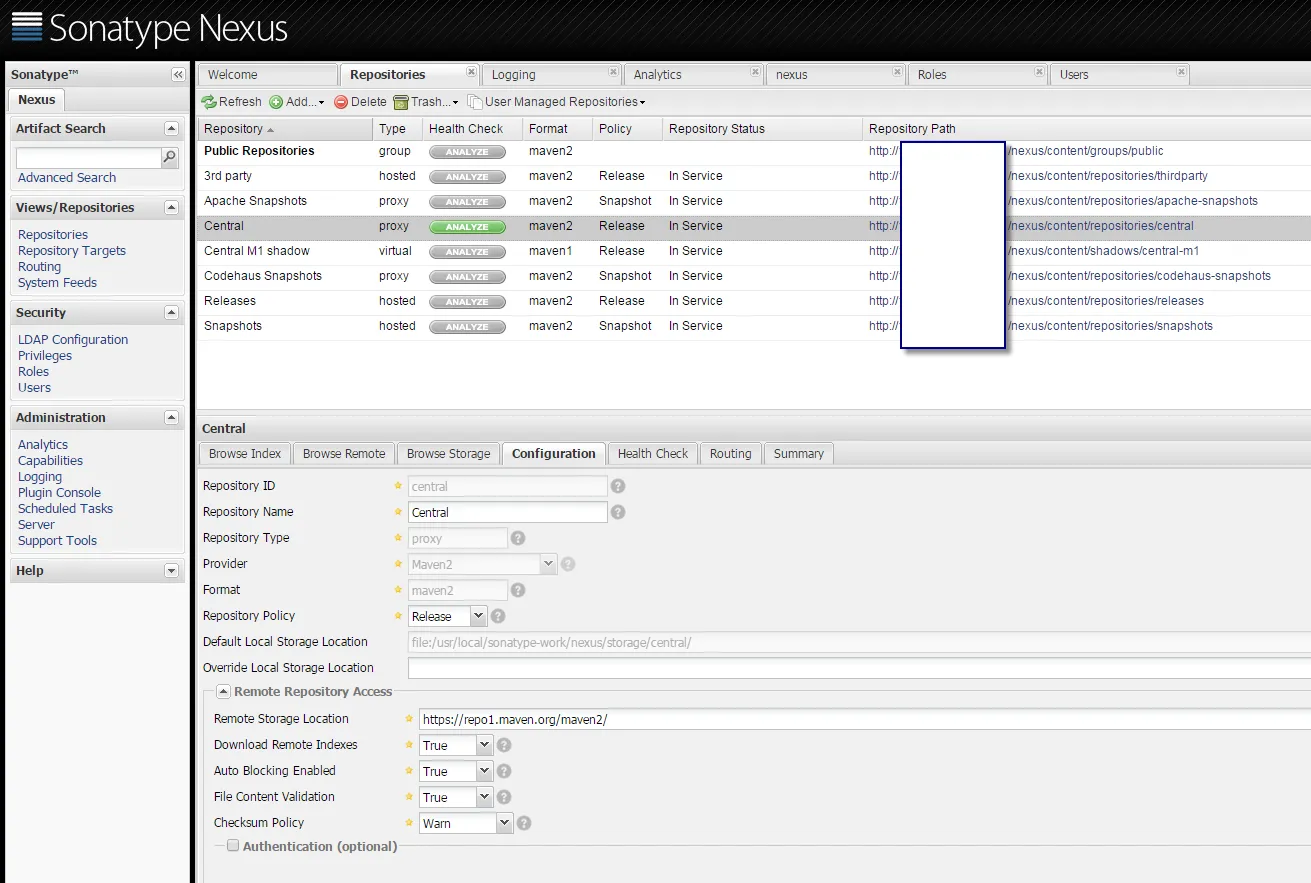Screen dimensions: 1311x883
Task: Open the Roles tab at top
Action: pyautogui.click(x=932, y=75)
